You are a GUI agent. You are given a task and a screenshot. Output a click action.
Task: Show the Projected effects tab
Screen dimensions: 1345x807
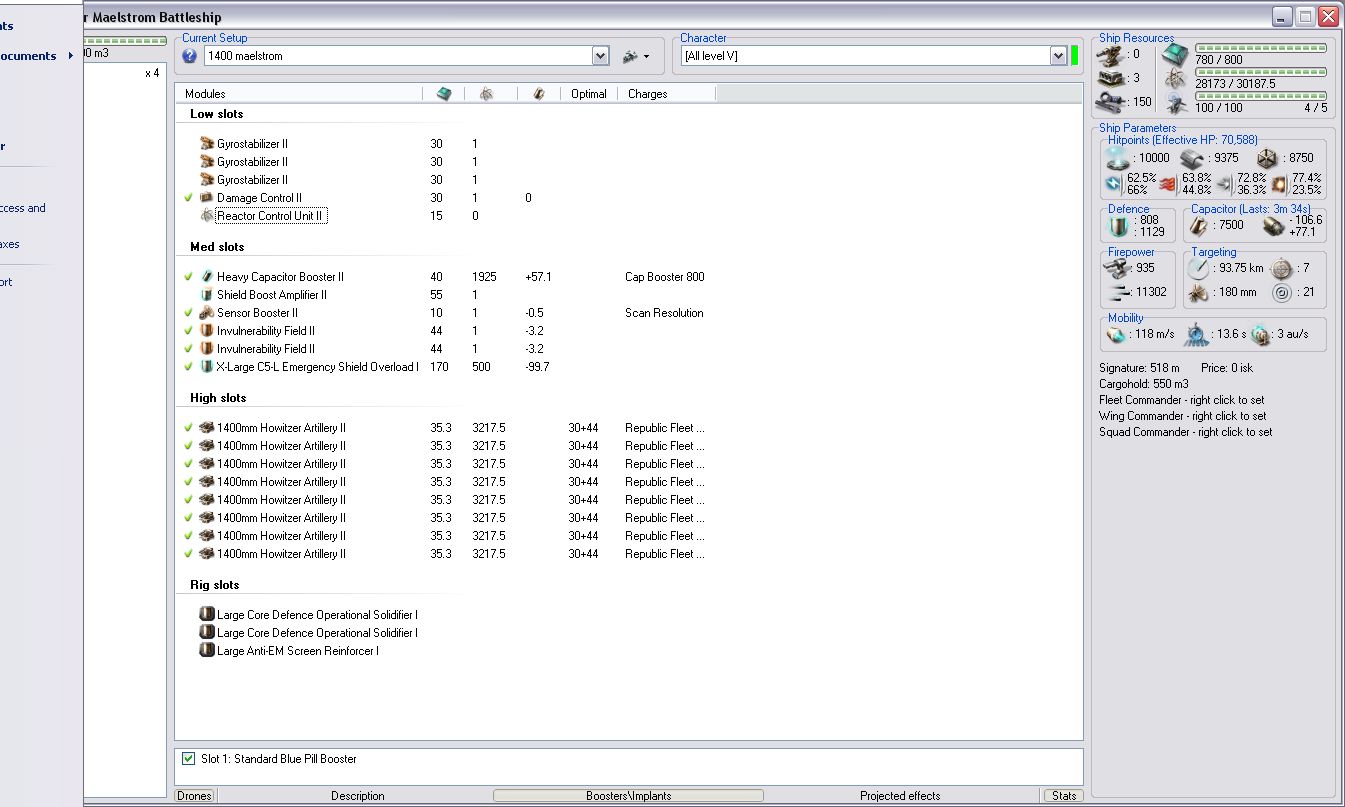click(900, 796)
